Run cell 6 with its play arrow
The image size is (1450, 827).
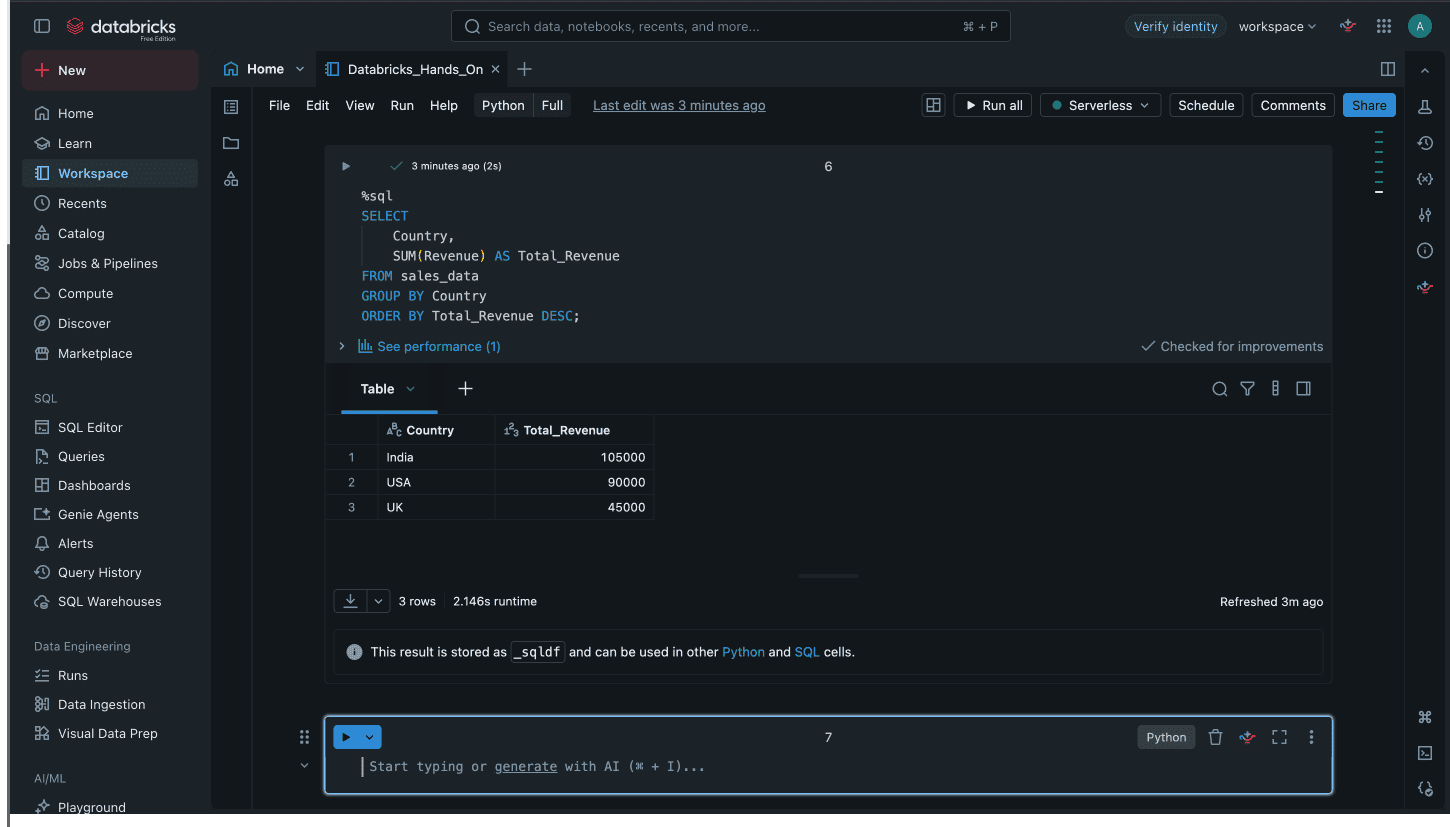(346, 166)
